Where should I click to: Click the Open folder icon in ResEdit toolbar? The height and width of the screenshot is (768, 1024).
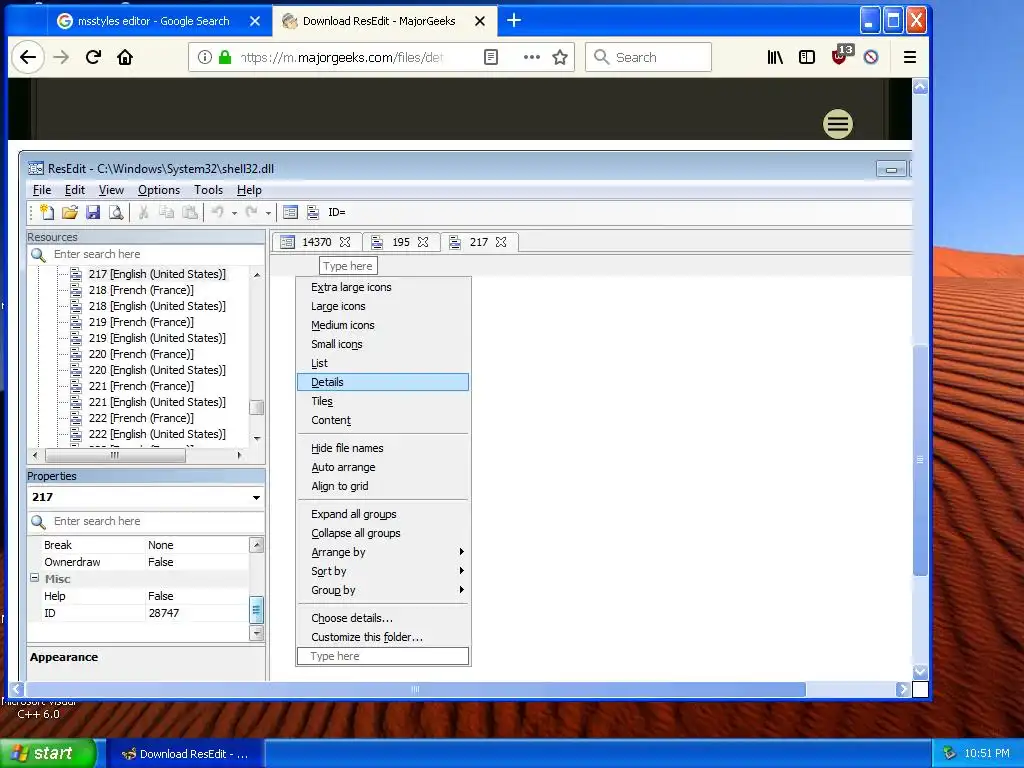click(x=70, y=212)
